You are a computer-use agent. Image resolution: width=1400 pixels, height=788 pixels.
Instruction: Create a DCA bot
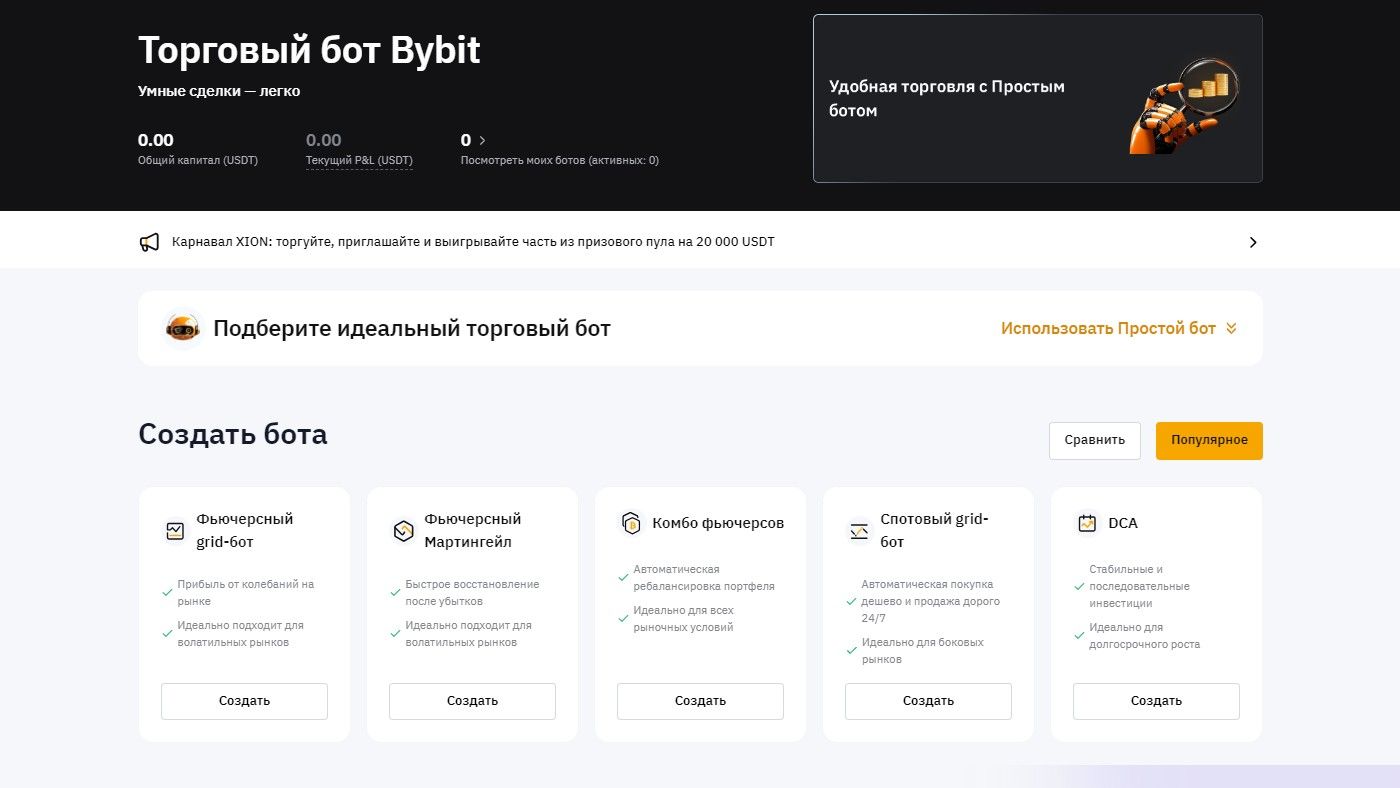tap(1156, 701)
